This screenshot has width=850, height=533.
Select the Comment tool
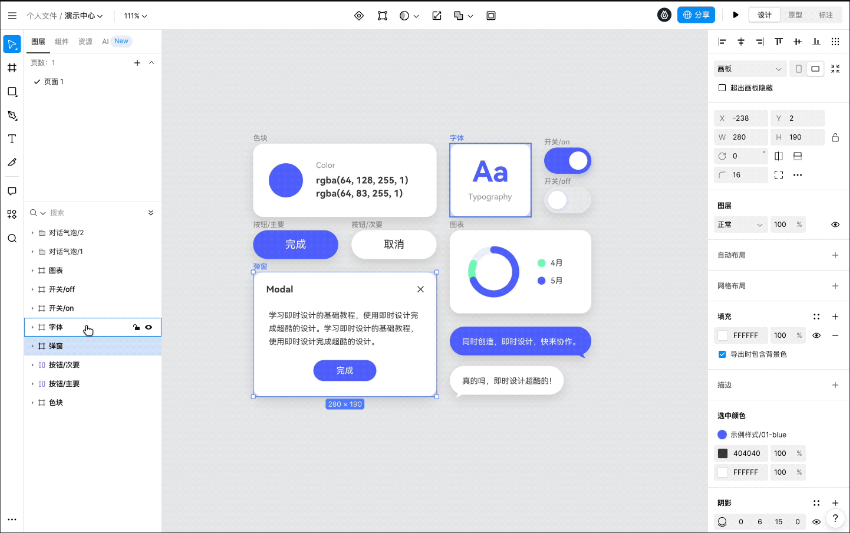click(x=12, y=191)
